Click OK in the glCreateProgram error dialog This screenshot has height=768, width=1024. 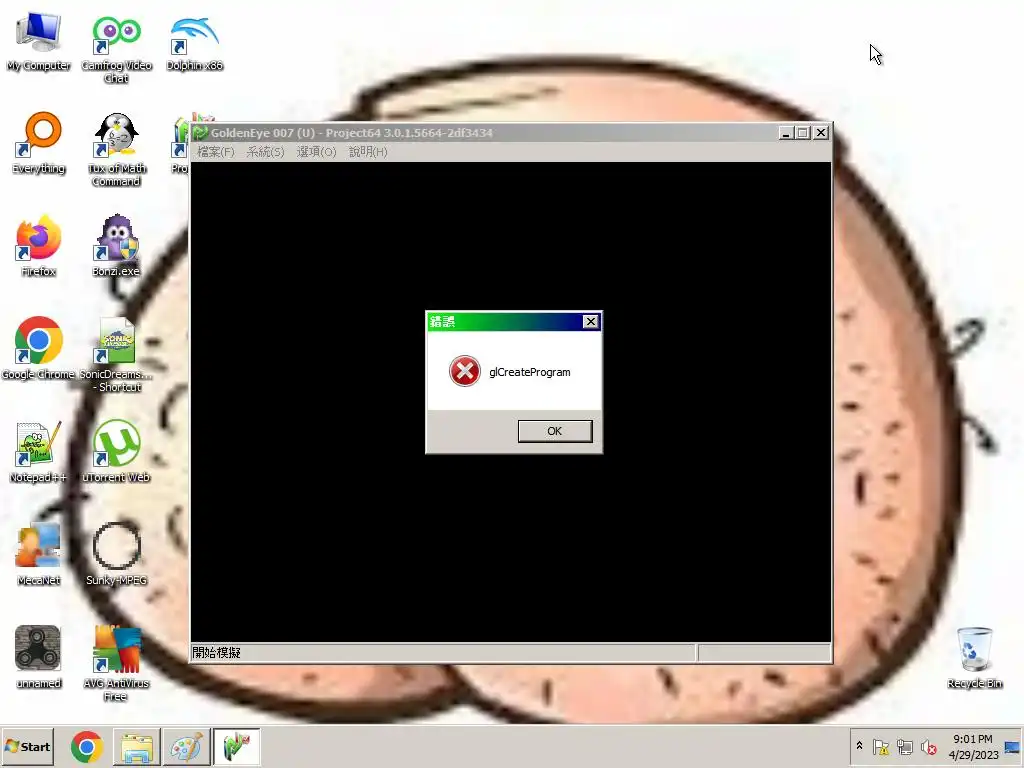(x=555, y=431)
